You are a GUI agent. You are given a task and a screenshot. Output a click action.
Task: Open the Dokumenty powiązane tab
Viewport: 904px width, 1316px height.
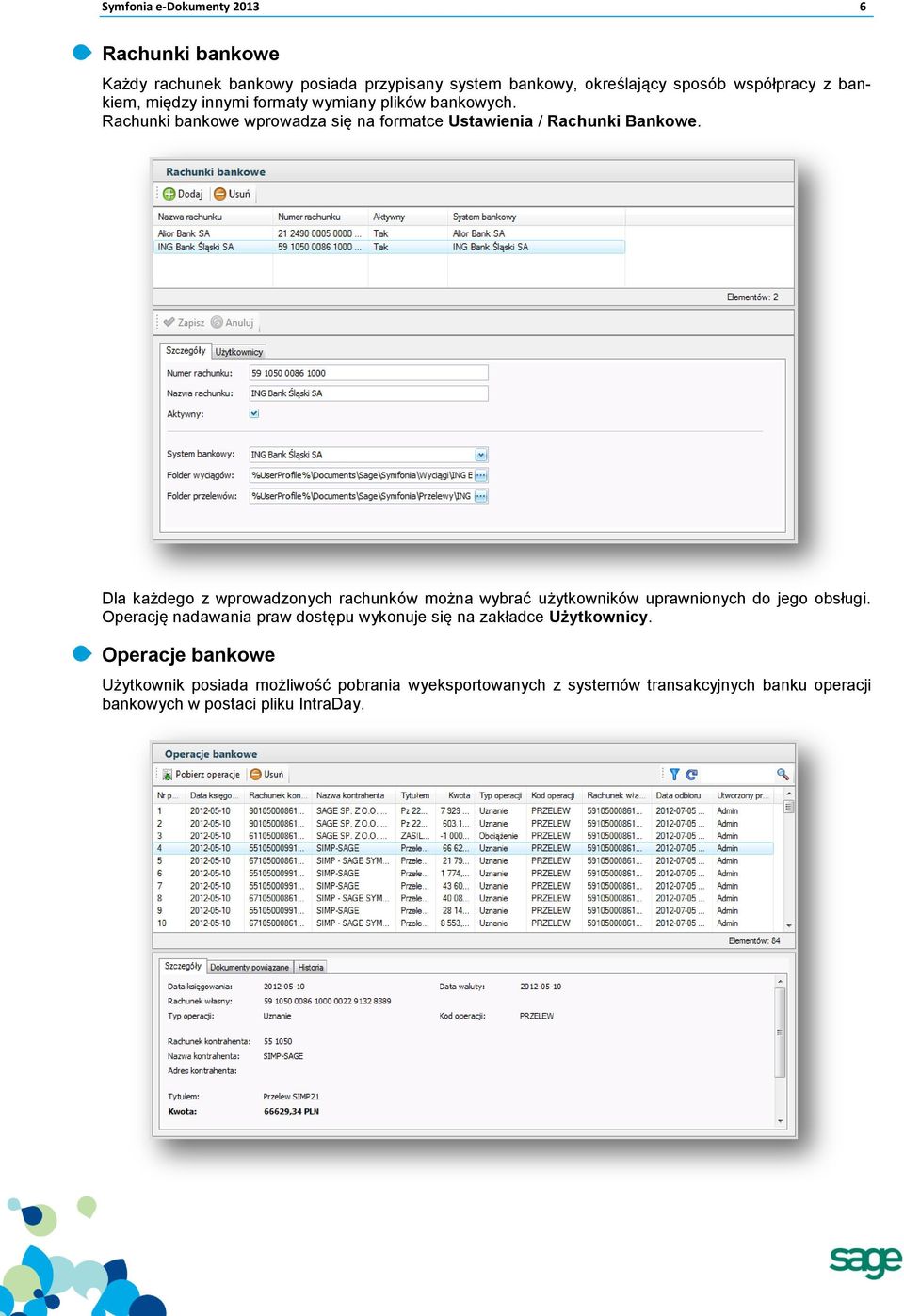[x=250, y=967]
